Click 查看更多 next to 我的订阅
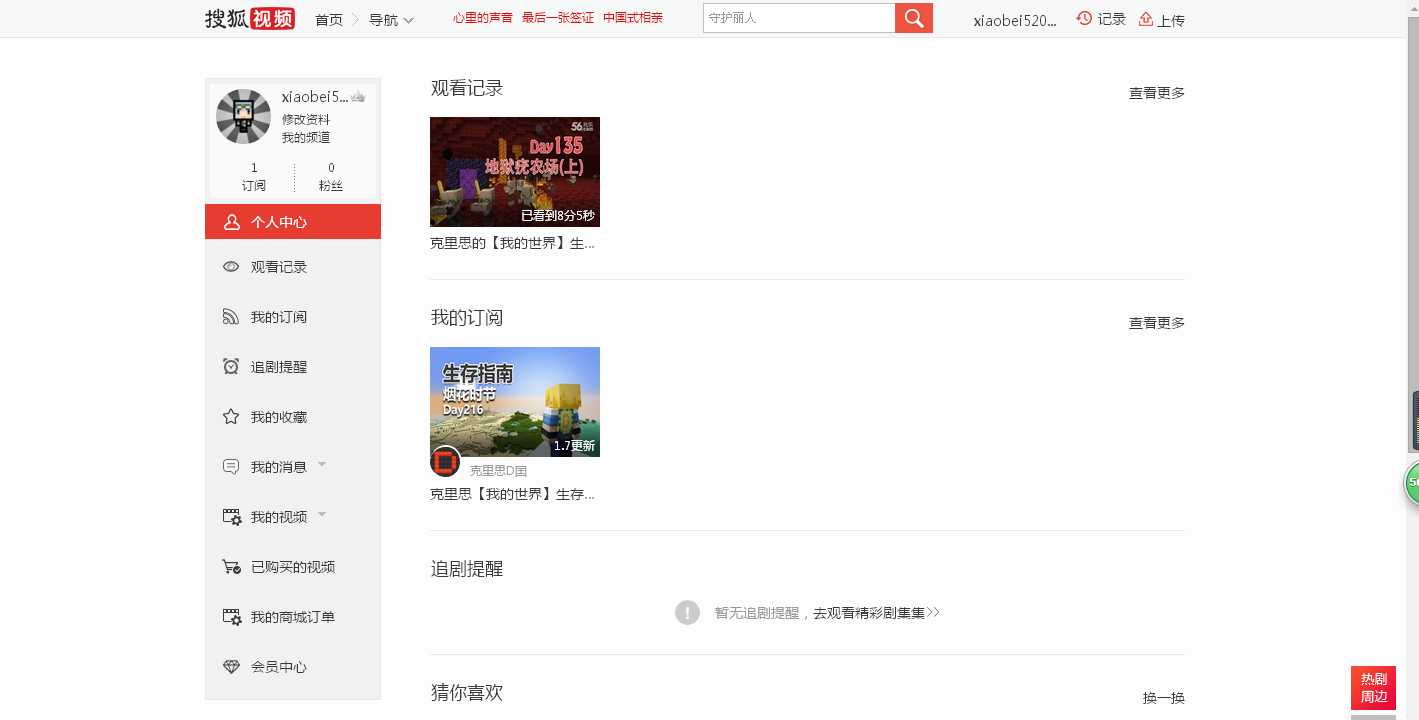 click(x=1157, y=323)
